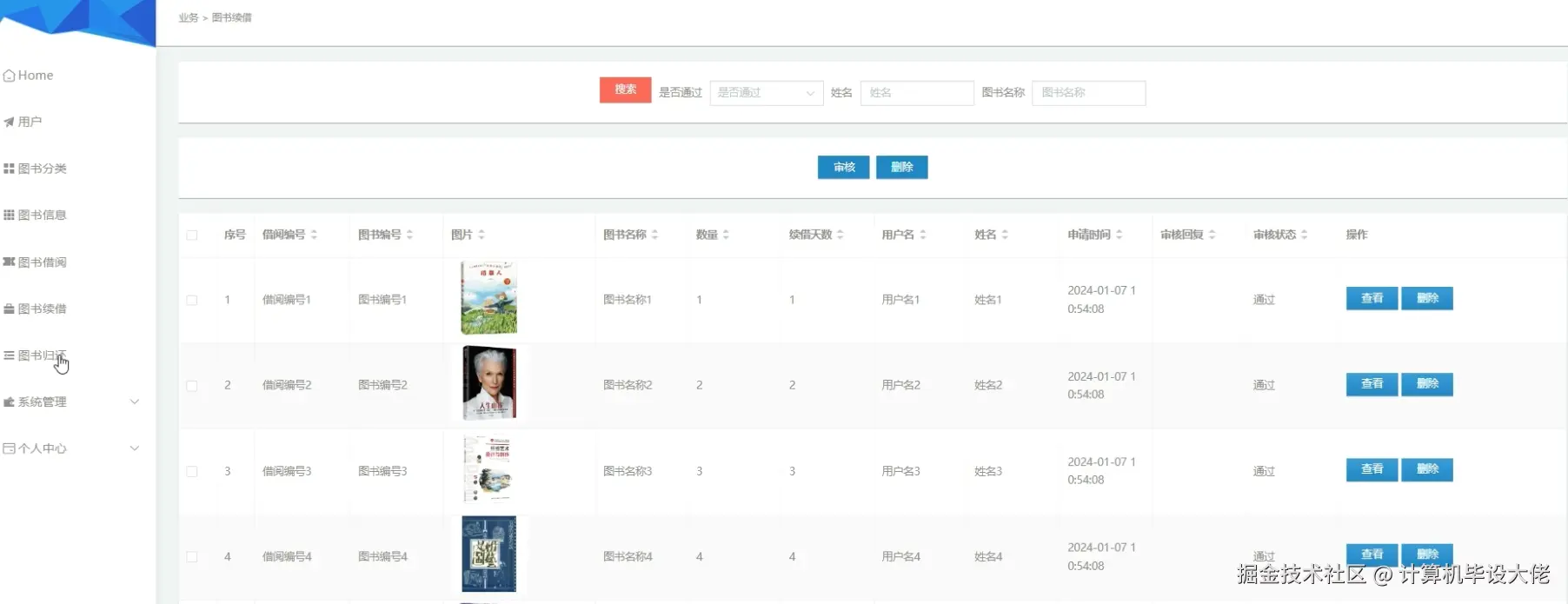Open the Home sidebar item
This screenshot has width=1568, height=604.
click(29, 76)
